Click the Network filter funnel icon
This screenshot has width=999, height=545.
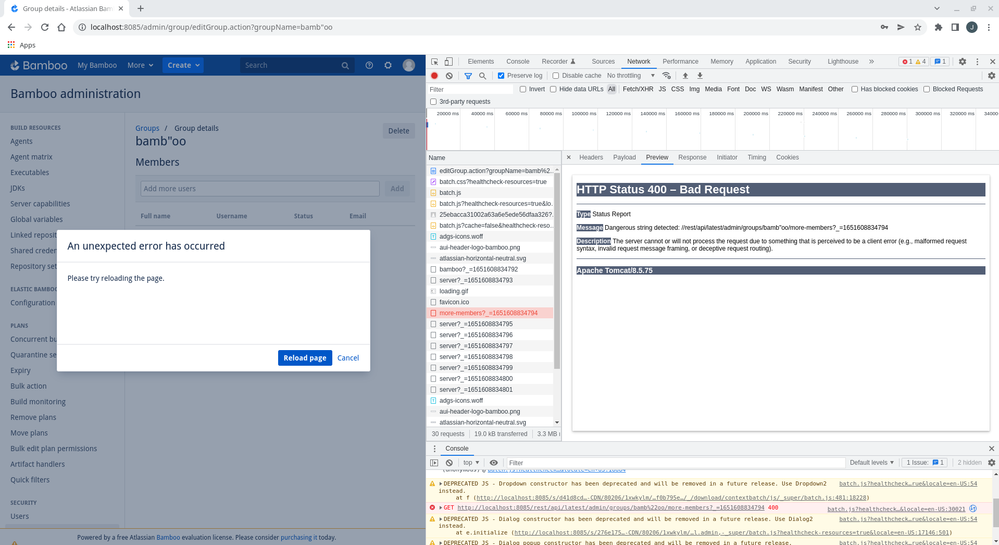[x=468, y=76]
